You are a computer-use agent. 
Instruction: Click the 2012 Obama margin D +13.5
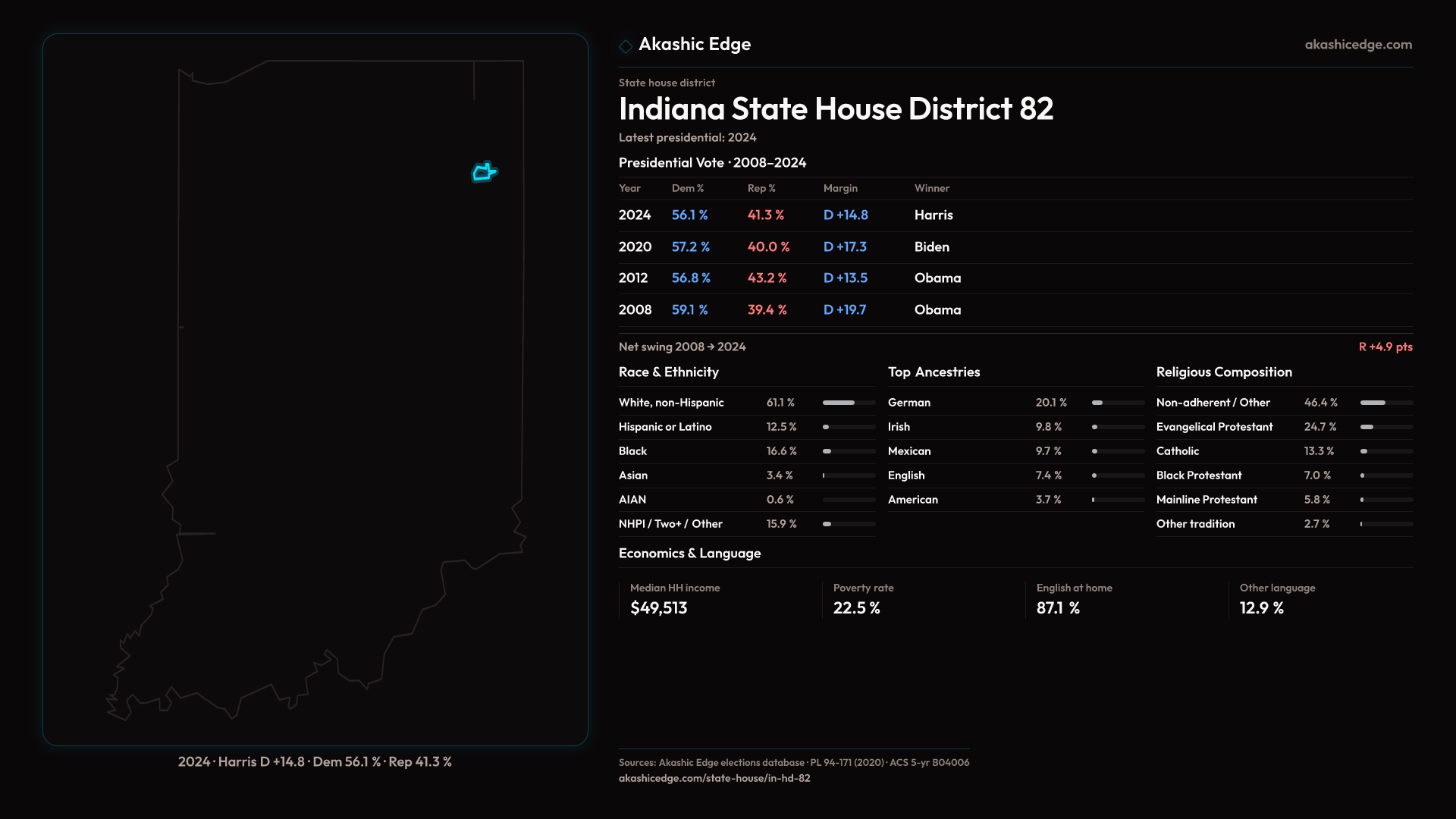pyautogui.click(x=845, y=278)
